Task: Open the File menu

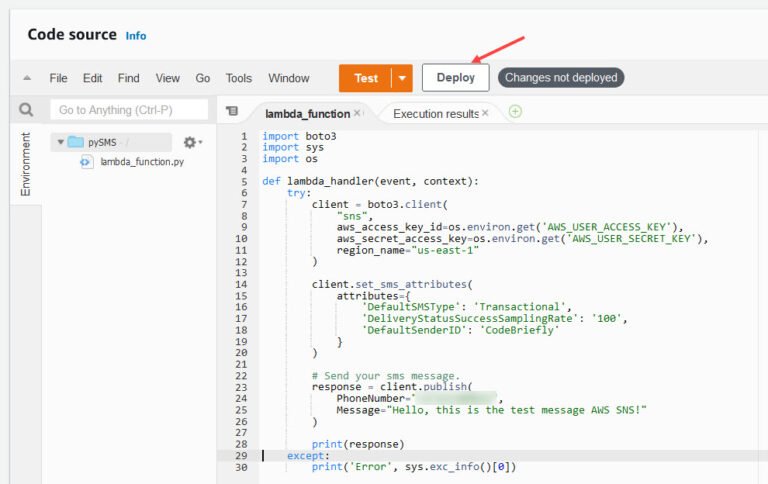Action: [x=58, y=78]
